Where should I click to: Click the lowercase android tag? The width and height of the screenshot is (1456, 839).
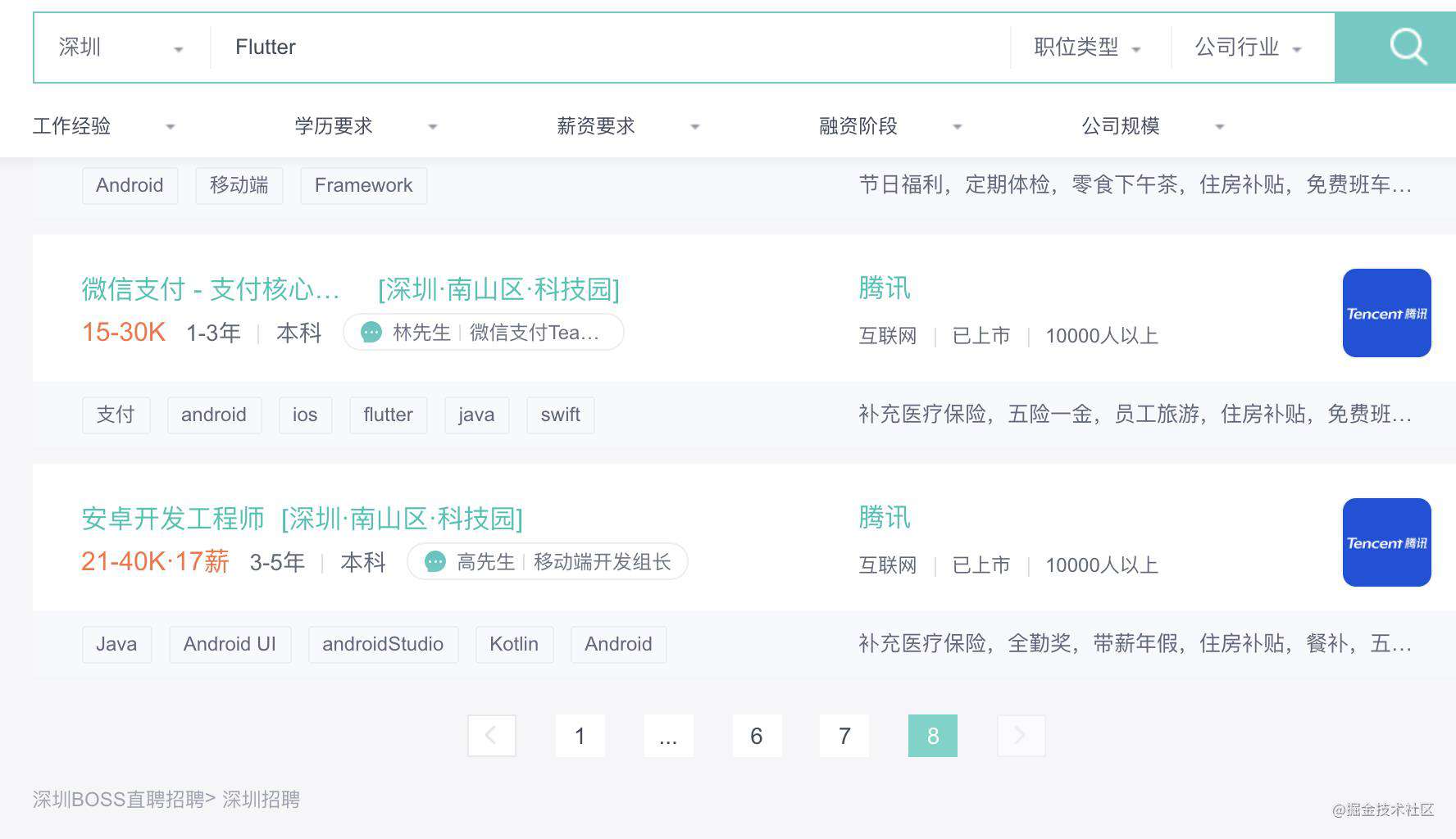pos(214,415)
